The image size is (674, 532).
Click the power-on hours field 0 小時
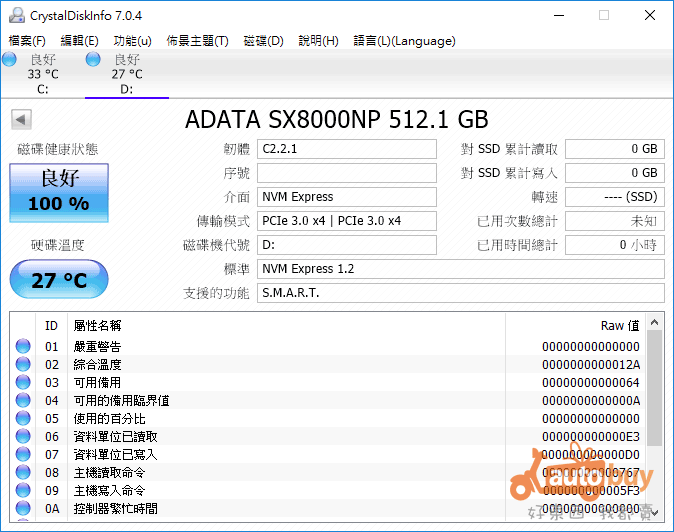pyautogui.click(x=615, y=245)
